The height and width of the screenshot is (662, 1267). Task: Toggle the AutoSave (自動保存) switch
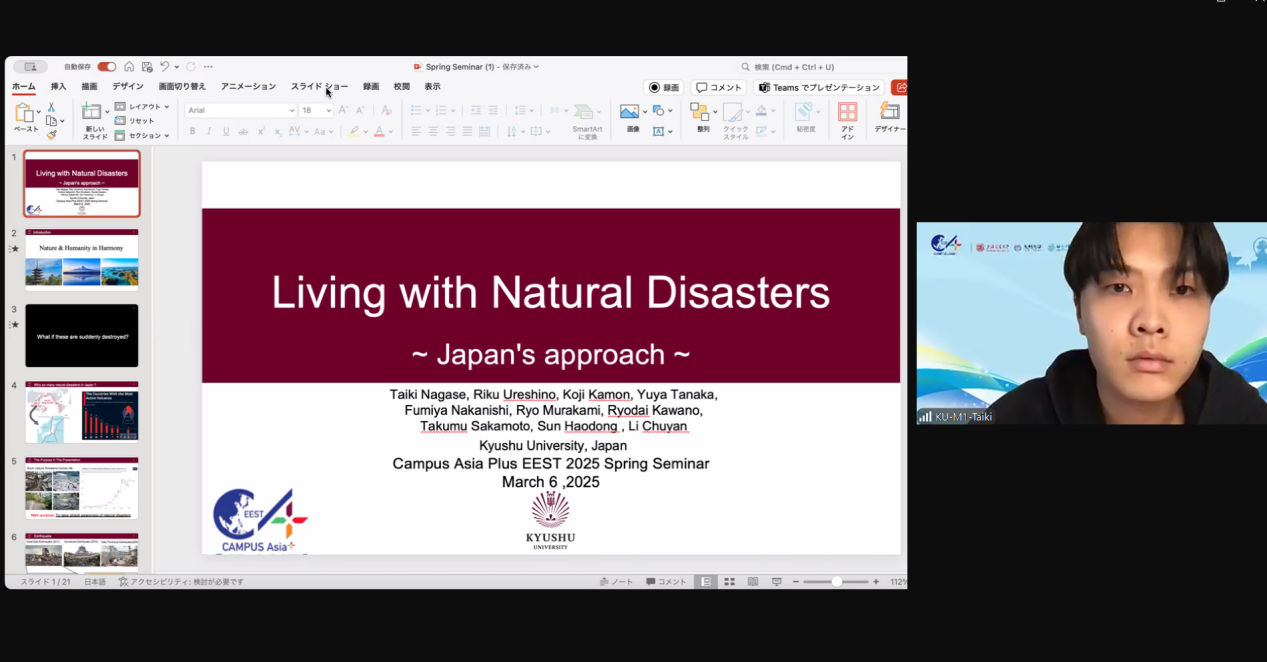[106, 67]
